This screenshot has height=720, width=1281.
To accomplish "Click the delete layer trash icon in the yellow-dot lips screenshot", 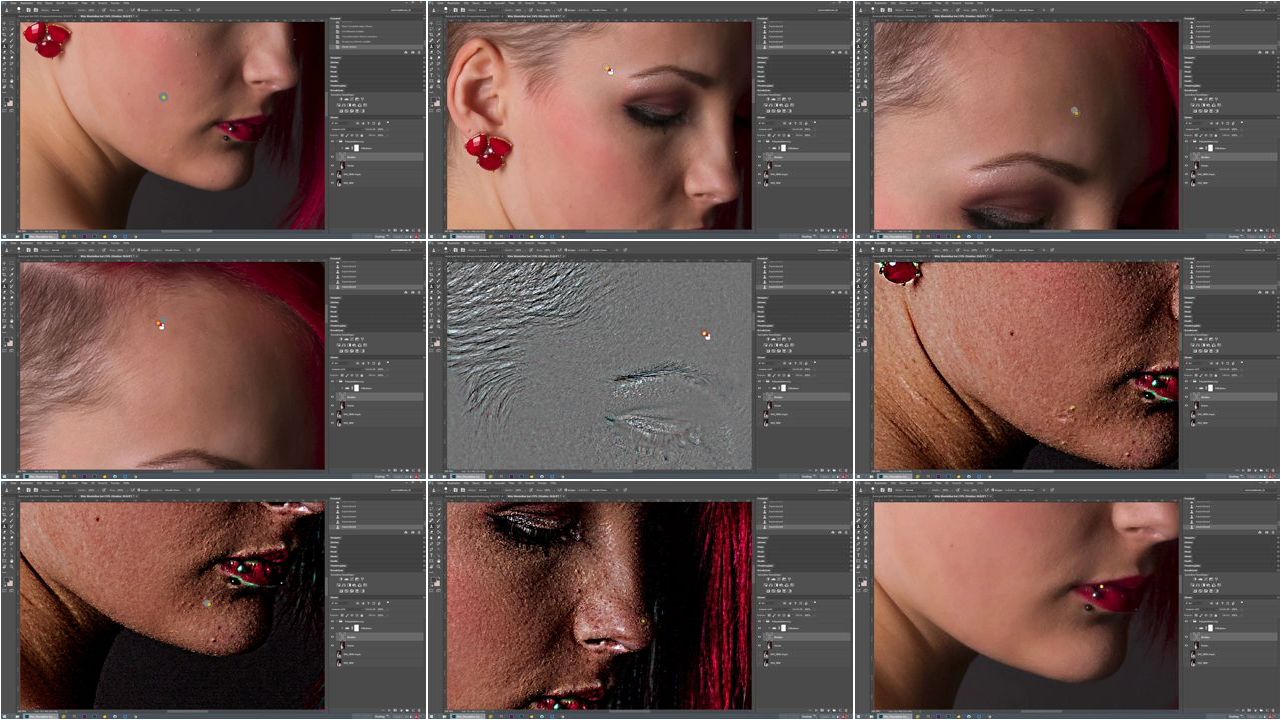I will click(1273, 710).
